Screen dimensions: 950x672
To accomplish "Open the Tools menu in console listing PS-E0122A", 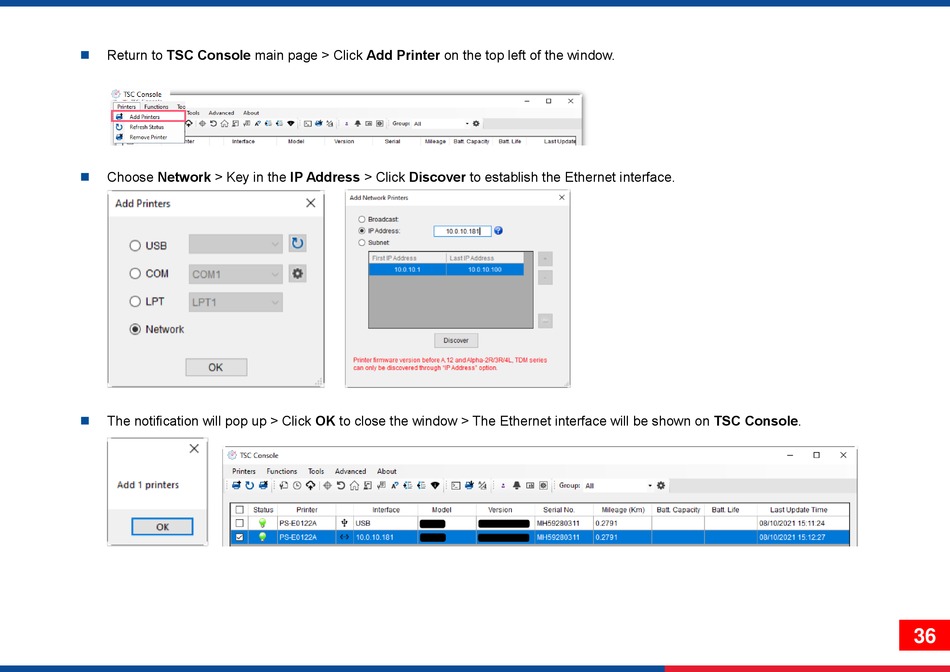I will pos(316,471).
